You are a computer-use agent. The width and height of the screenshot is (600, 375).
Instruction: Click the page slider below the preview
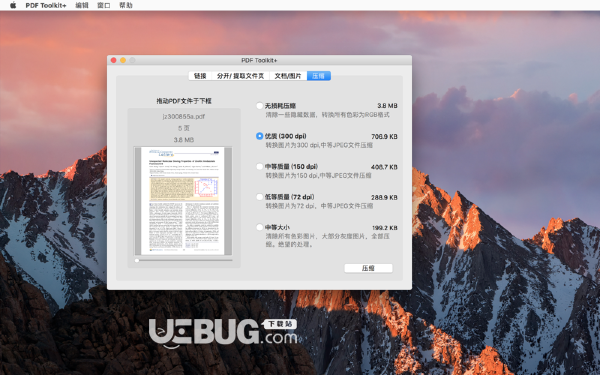coord(184,260)
